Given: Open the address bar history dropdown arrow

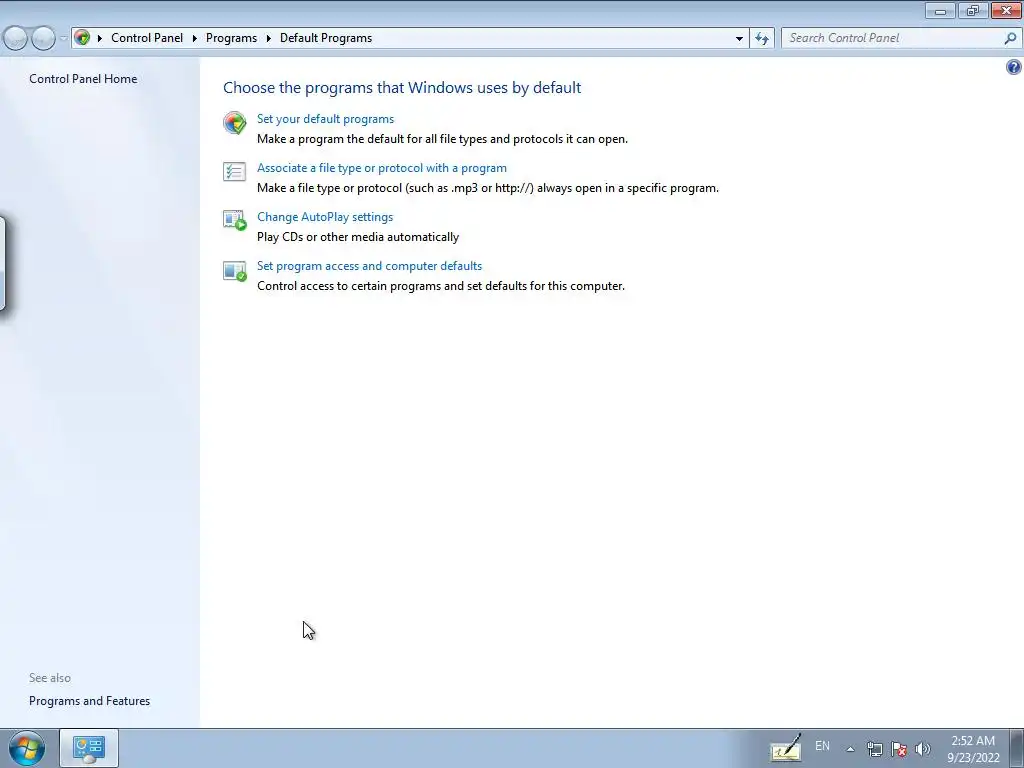Looking at the screenshot, I should pos(739,39).
